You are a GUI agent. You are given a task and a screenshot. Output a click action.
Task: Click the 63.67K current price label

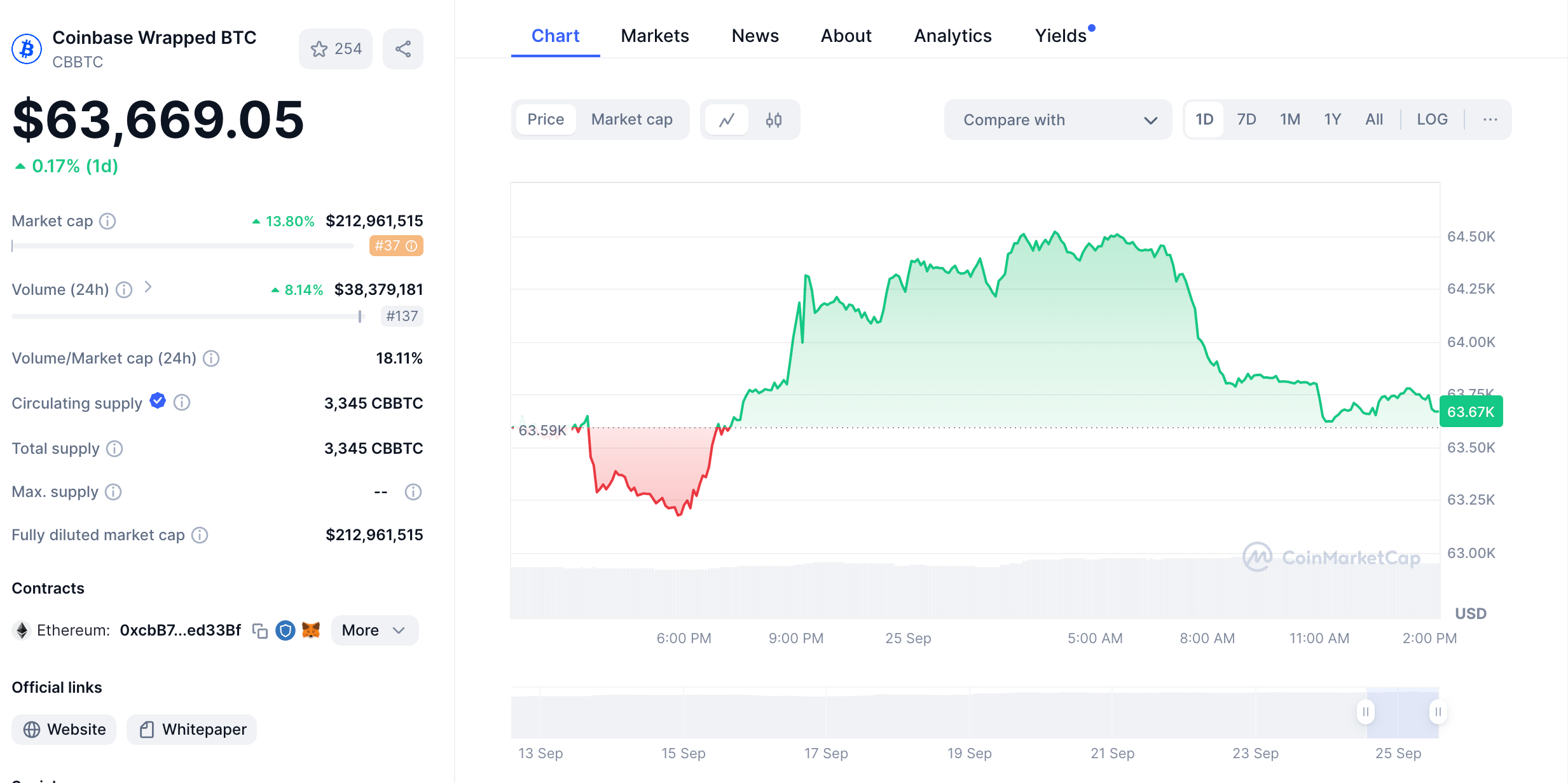point(1471,412)
